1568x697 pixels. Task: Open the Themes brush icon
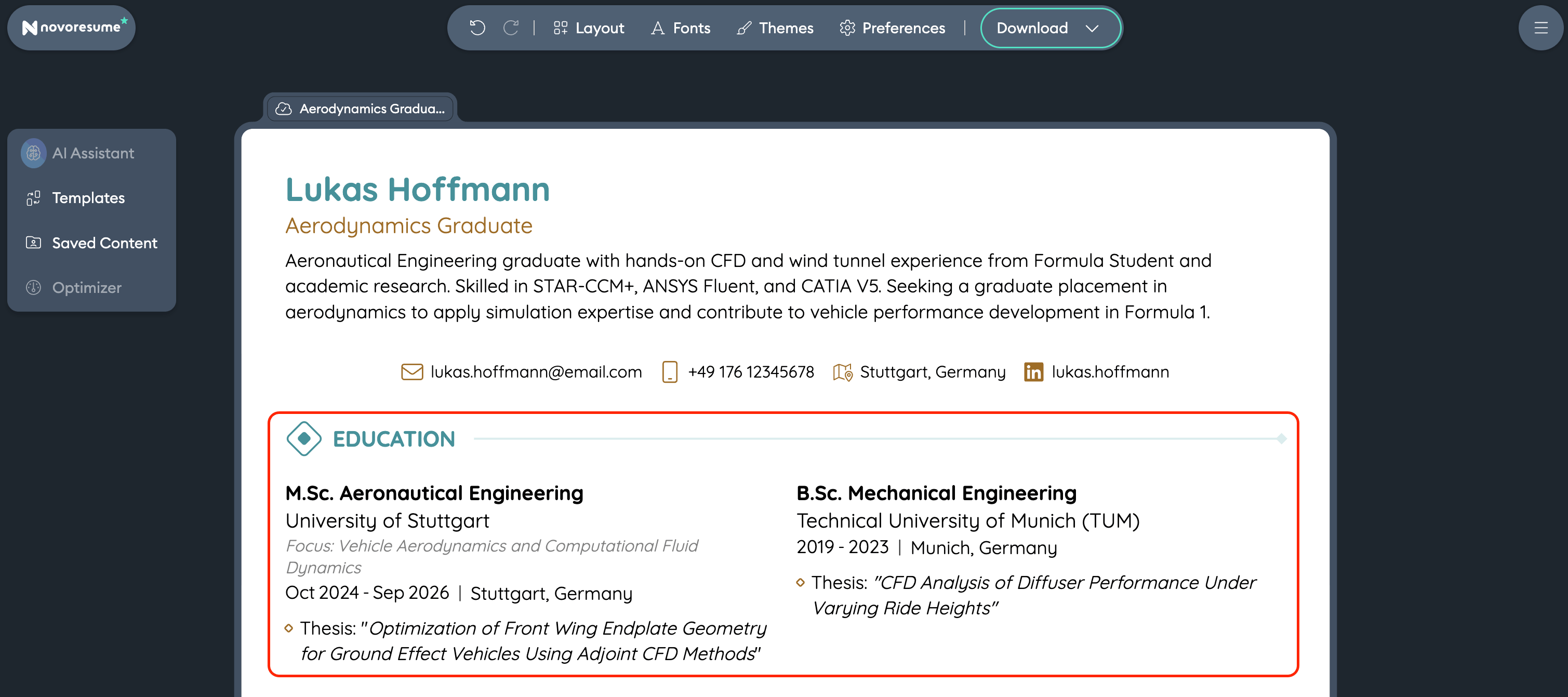point(743,28)
